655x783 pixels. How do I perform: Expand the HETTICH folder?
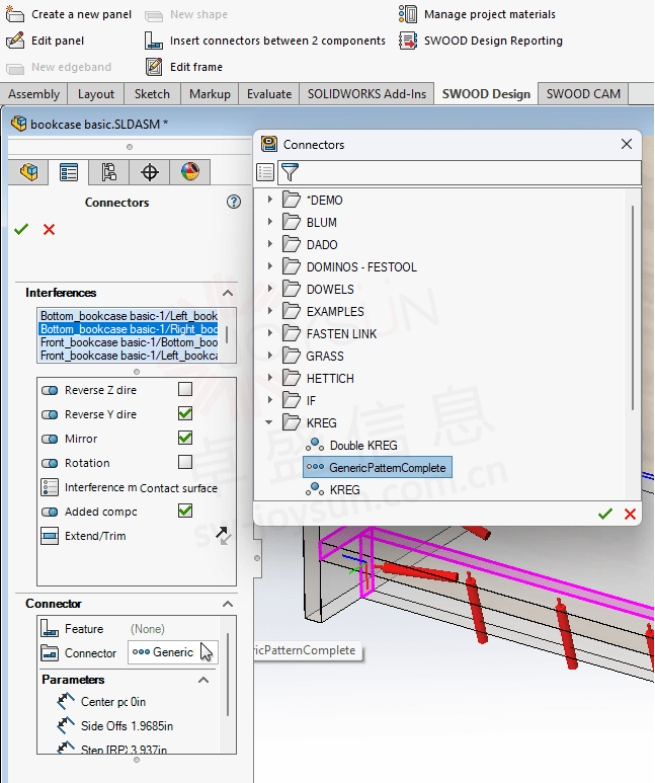270,378
